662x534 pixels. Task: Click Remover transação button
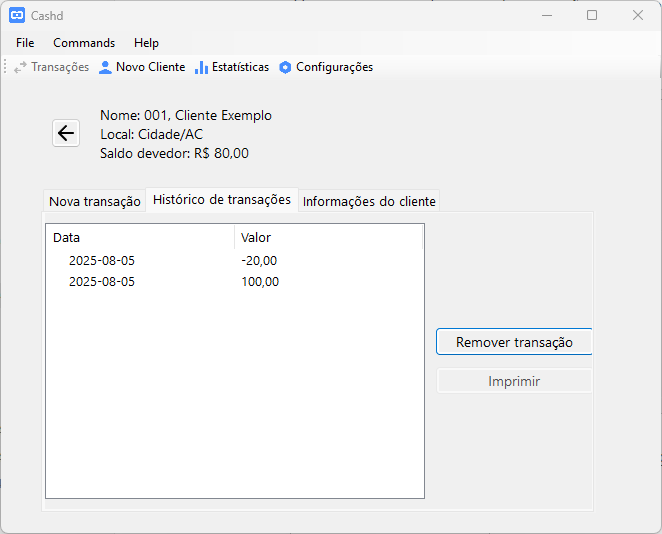pyautogui.click(x=514, y=342)
